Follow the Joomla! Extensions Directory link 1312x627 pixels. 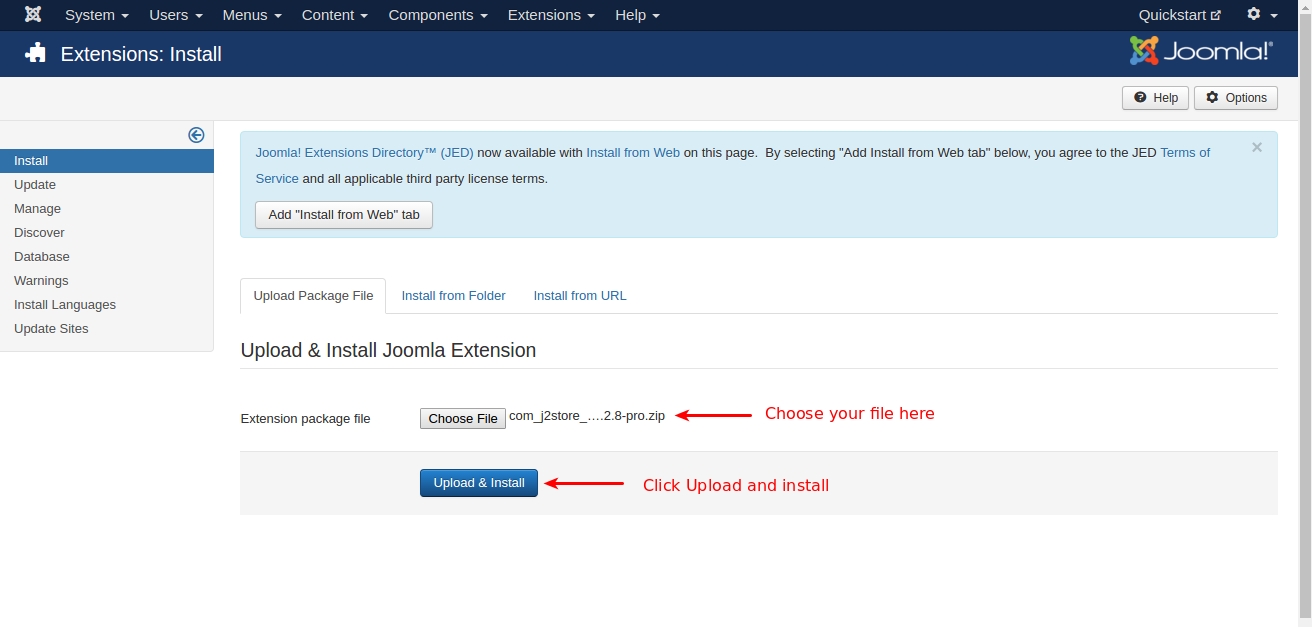coord(364,153)
